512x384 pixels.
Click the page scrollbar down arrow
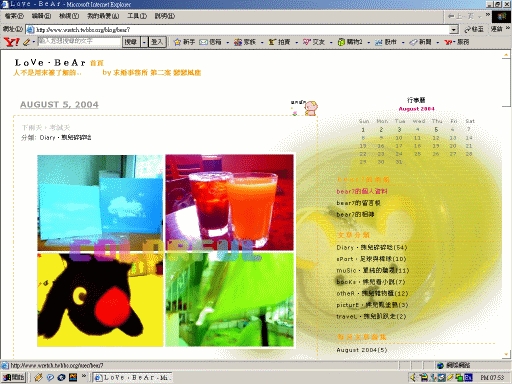[x=506, y=355]
